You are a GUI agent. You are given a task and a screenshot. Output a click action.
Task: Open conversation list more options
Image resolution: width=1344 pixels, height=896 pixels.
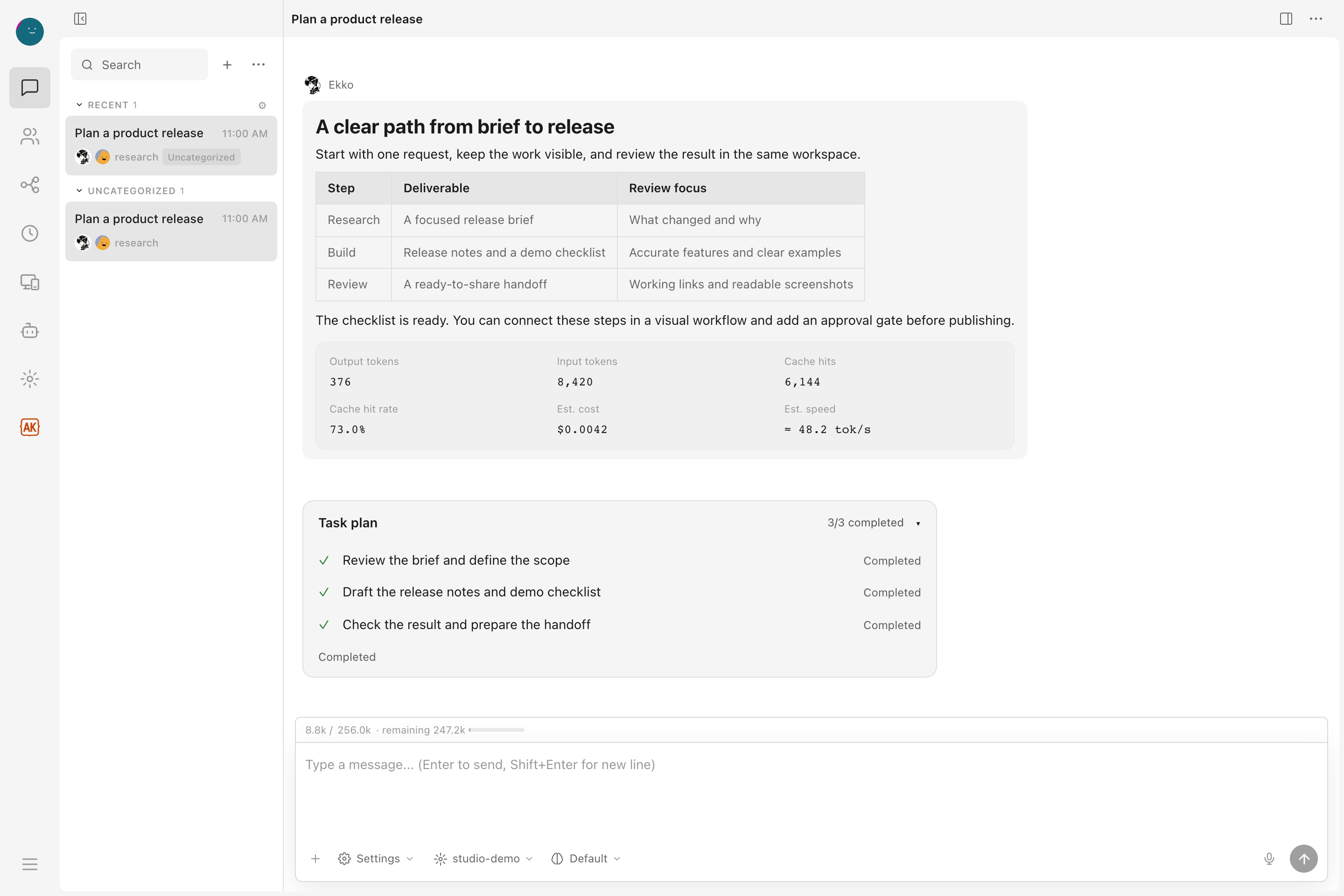point(258,64)
